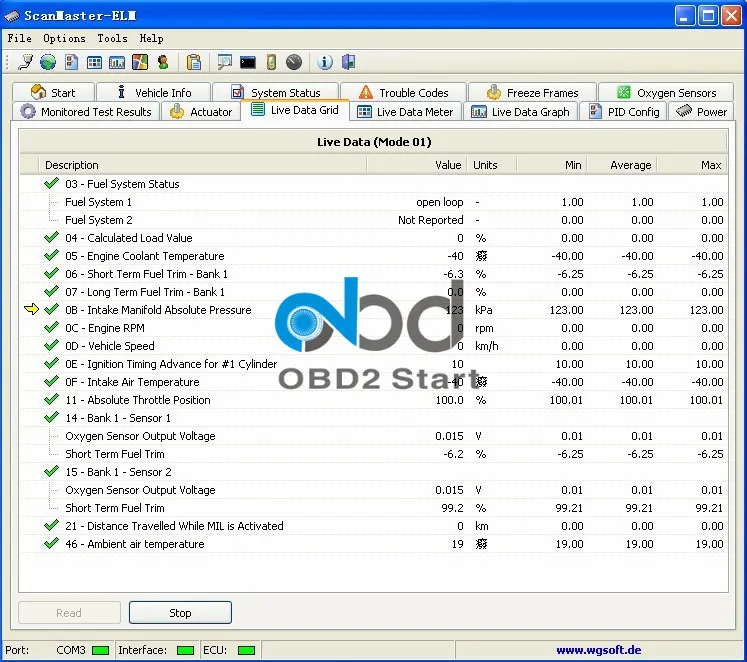Screen dimensions: 747x662
Task: Click the four-colored flag toolbar icon
Action: click(x=140, y=62)
